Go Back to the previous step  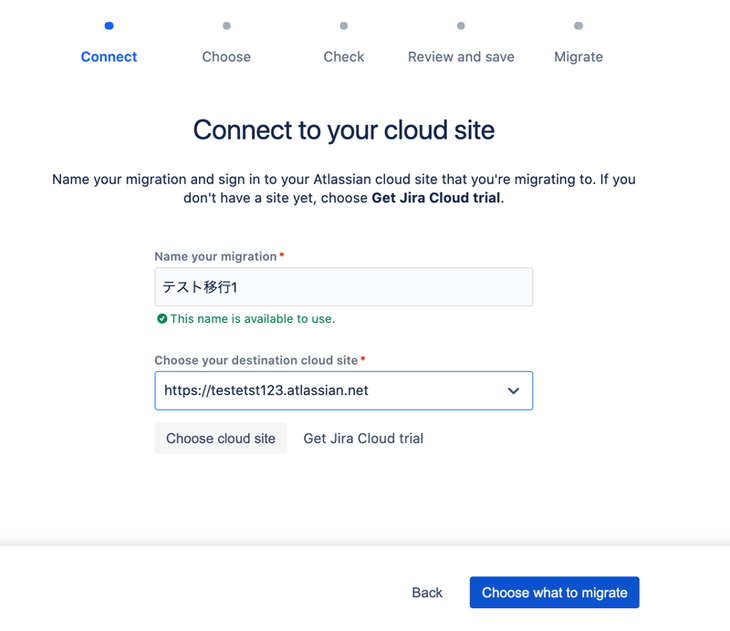coord(427,592)
